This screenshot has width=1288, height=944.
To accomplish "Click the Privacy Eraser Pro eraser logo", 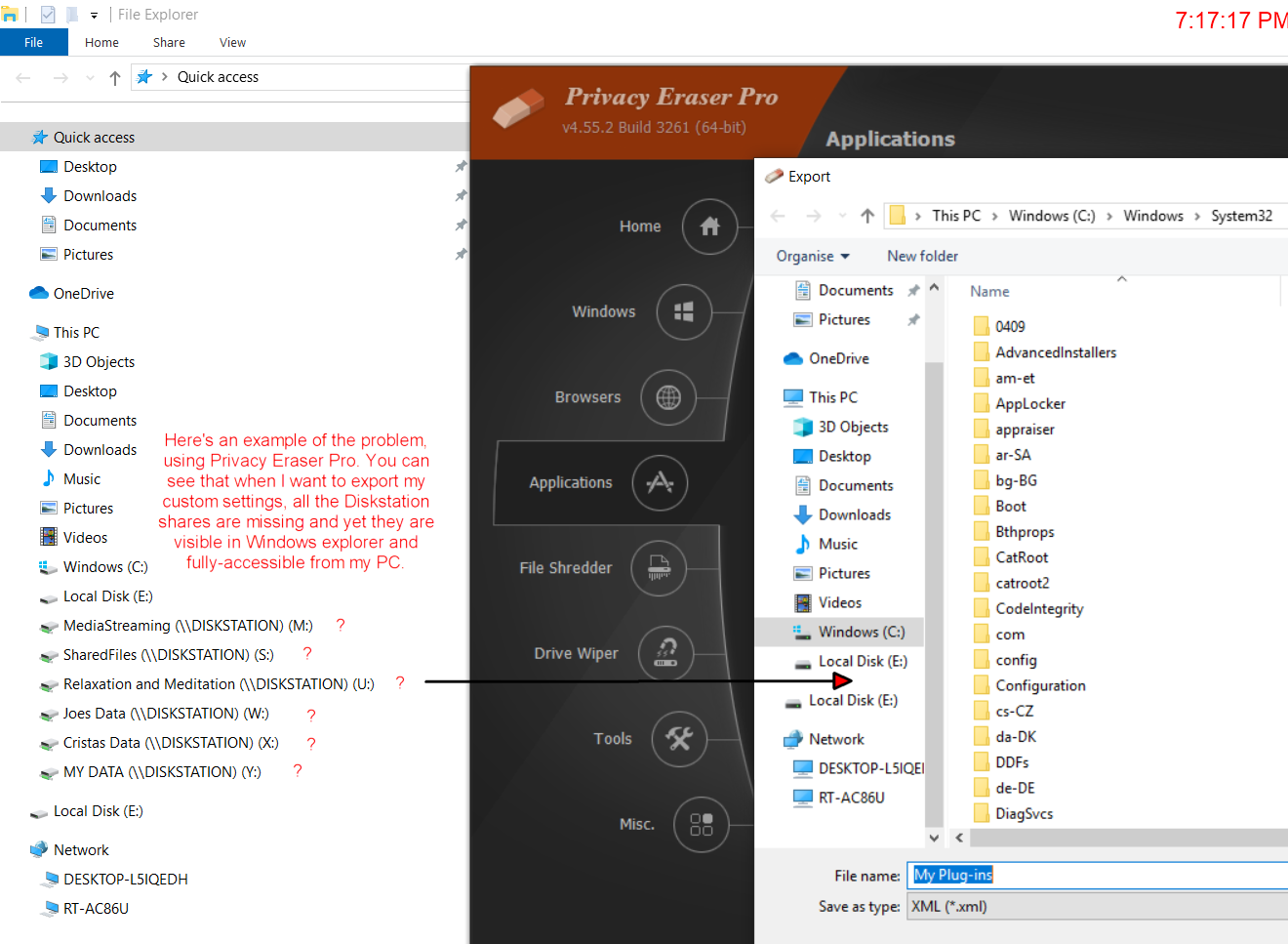I will 518,109.
